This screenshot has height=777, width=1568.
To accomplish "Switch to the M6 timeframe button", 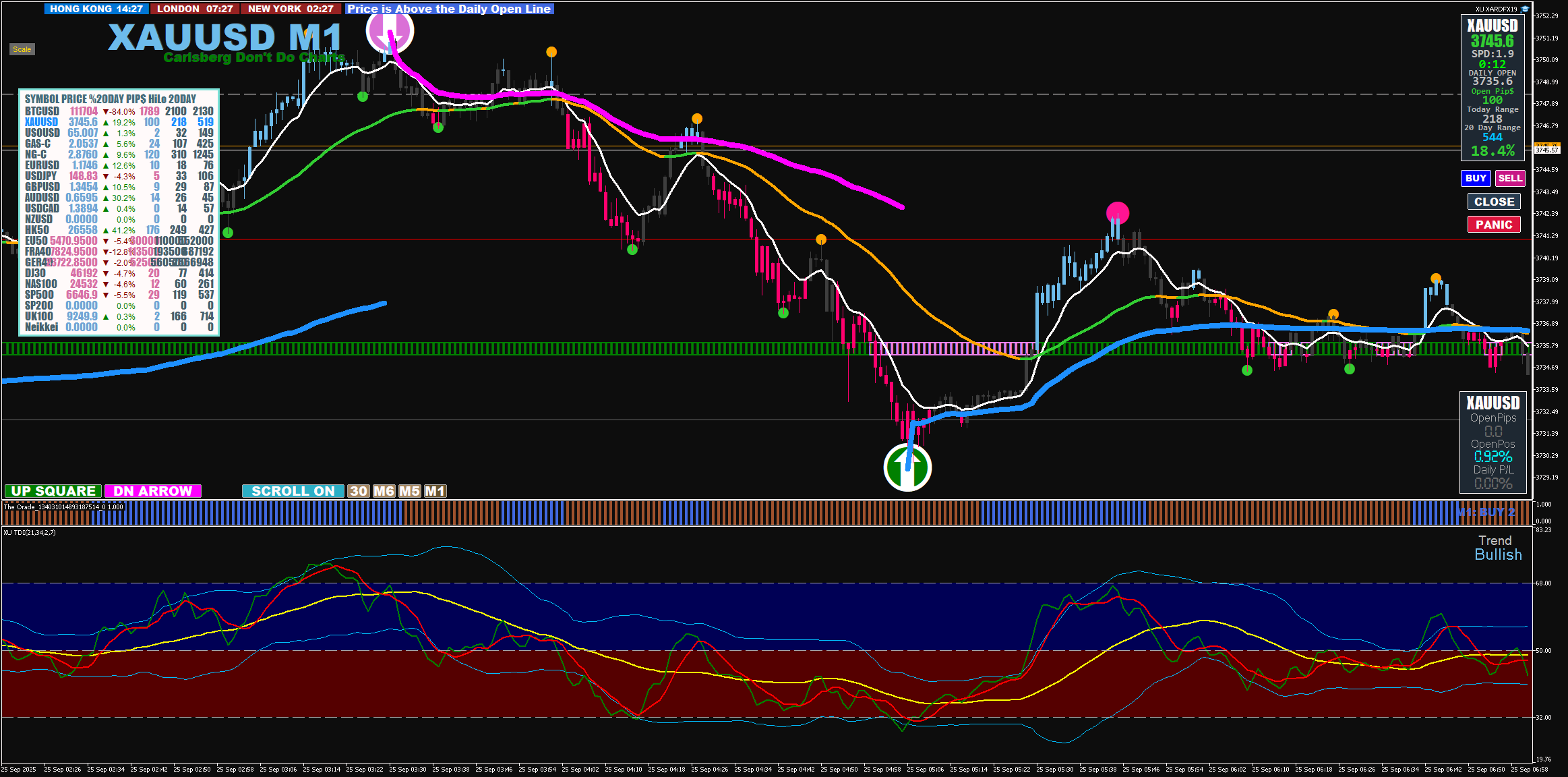I will [384, 491].
